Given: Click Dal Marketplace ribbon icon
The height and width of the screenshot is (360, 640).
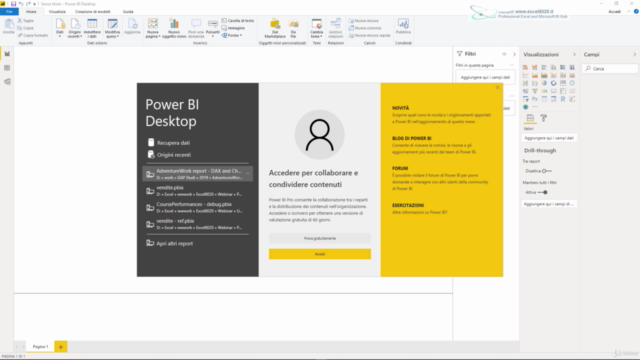Looking at the screenshot, I should point(275,28).
